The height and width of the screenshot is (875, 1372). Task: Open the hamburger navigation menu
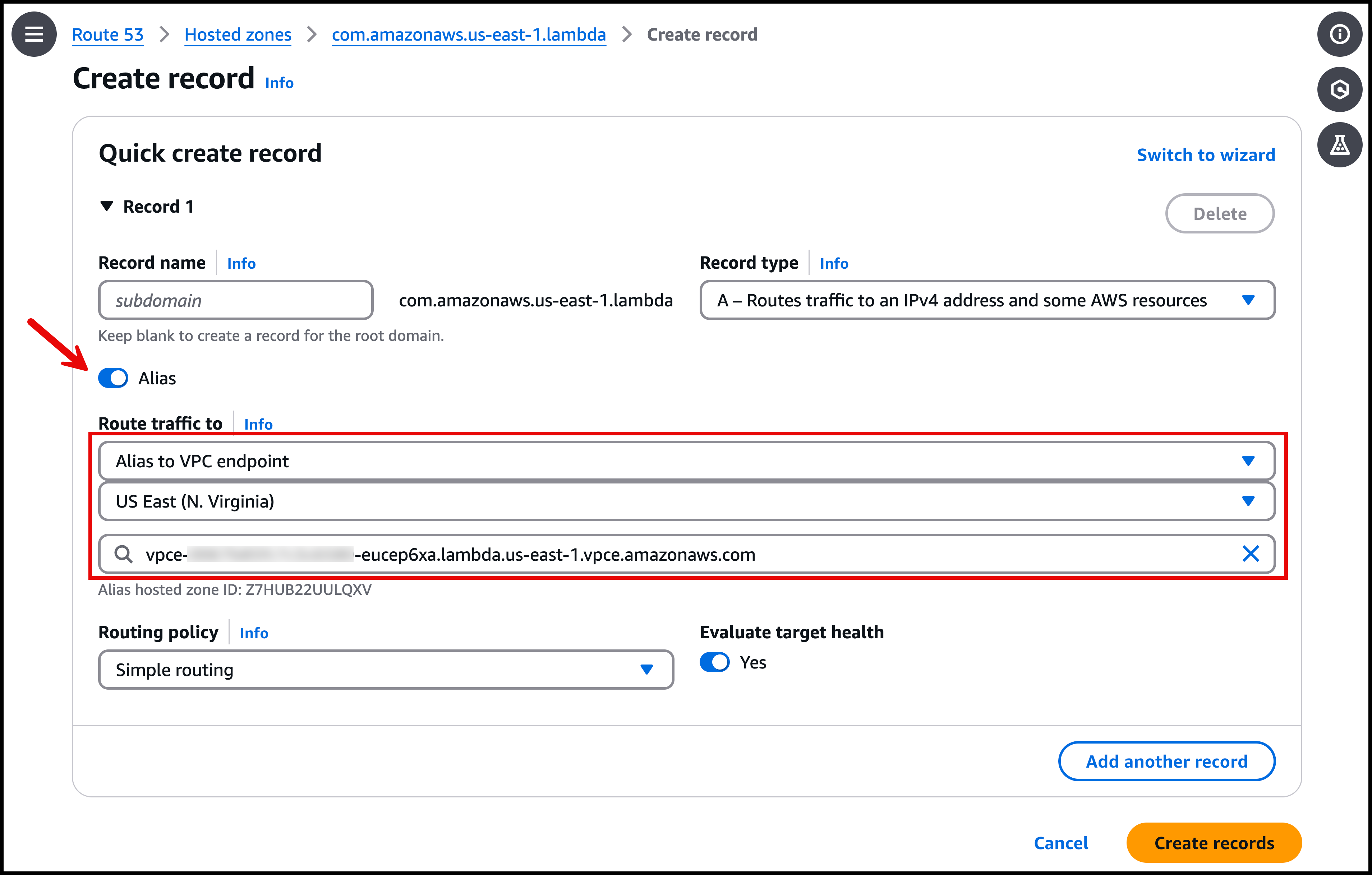coord(34,34)
